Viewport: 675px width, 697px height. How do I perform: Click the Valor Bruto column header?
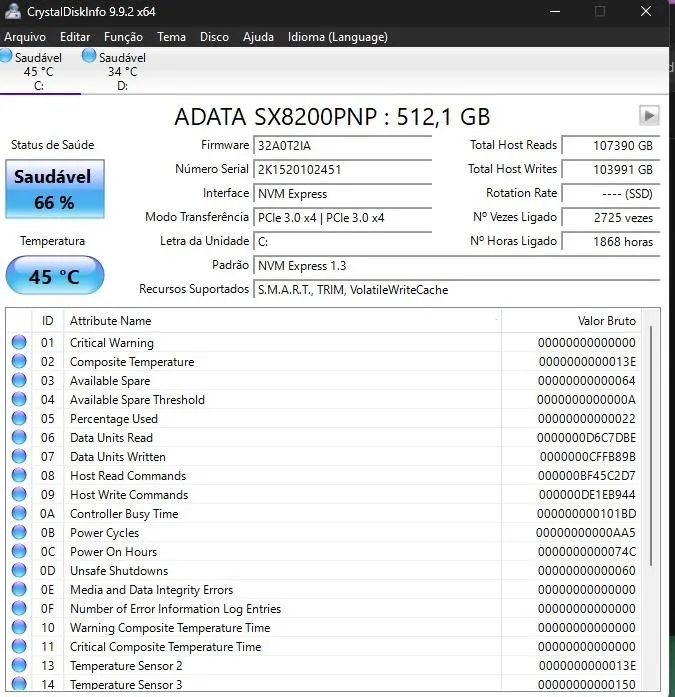tap(571, 320)
